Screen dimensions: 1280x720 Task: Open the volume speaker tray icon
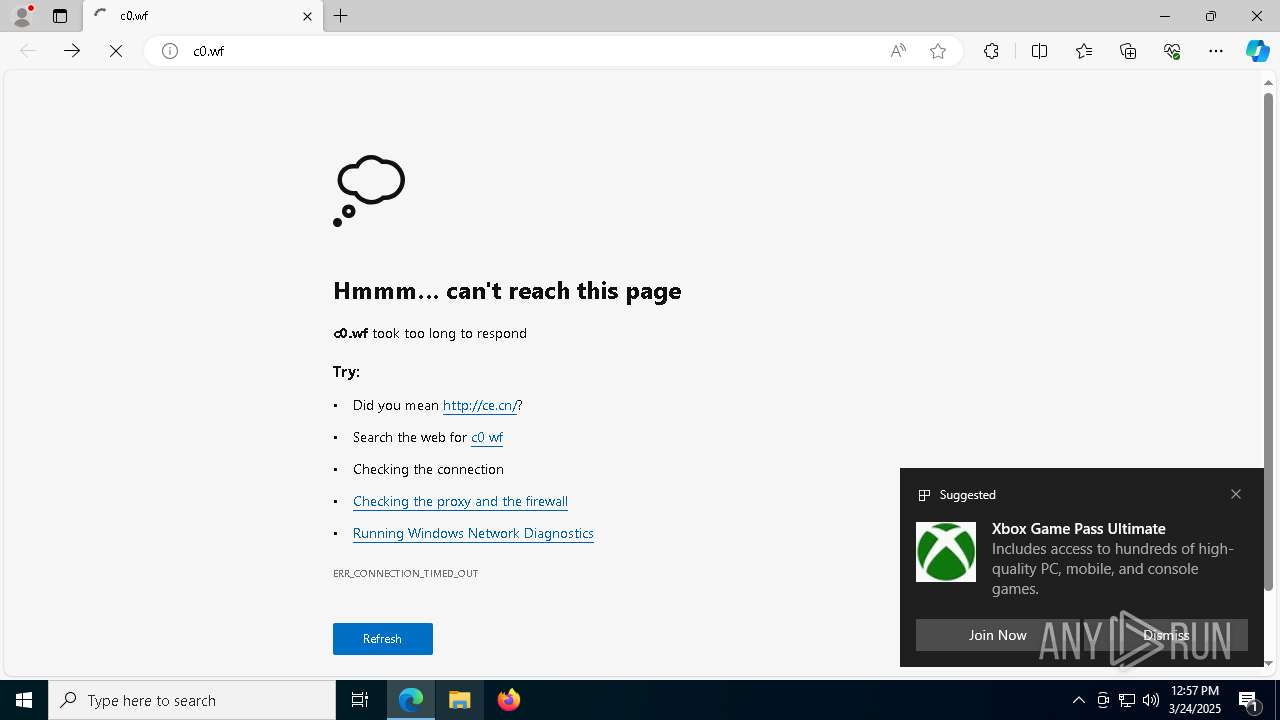[x=1151, y=700]
